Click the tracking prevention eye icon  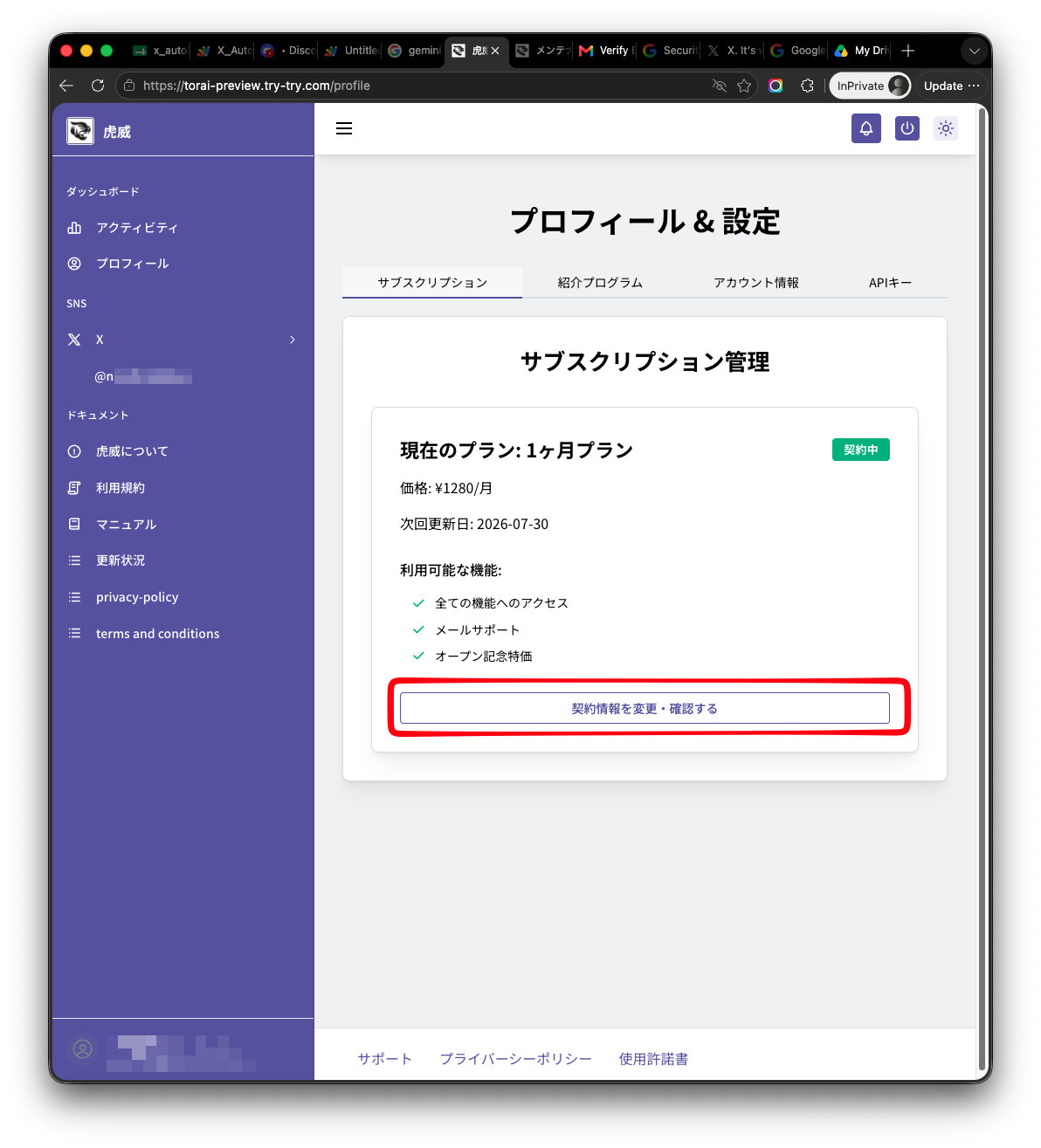pyautogui.click(x=720, y=86)
